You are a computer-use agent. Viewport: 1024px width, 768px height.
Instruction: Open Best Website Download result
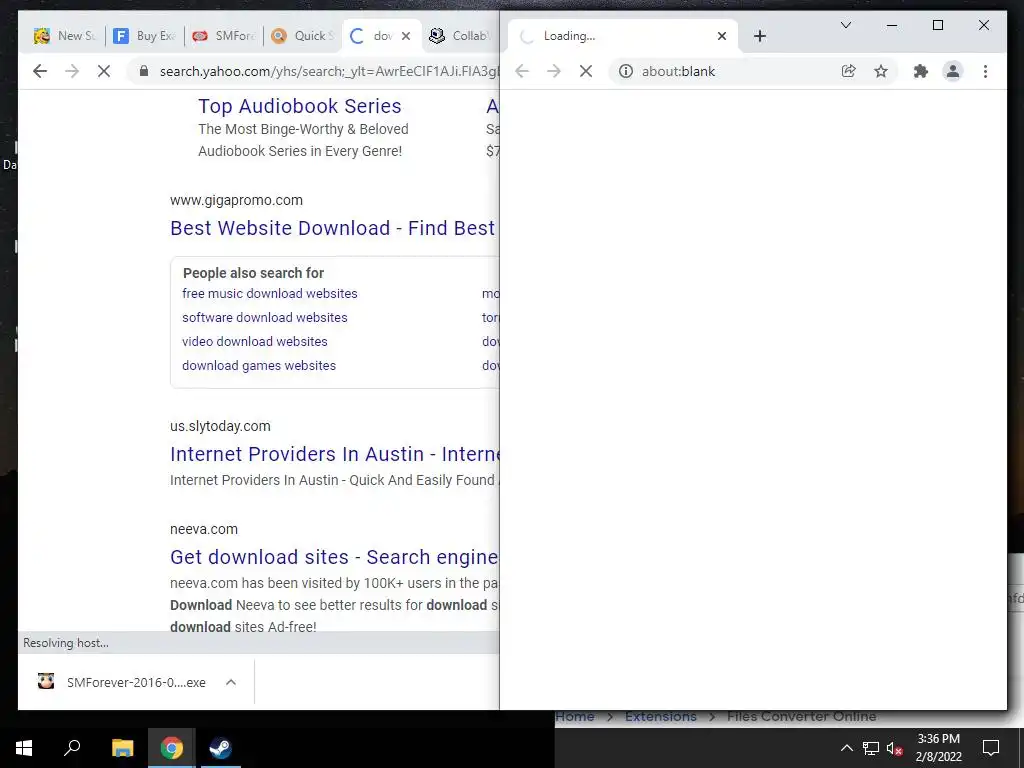click(333, 228)
